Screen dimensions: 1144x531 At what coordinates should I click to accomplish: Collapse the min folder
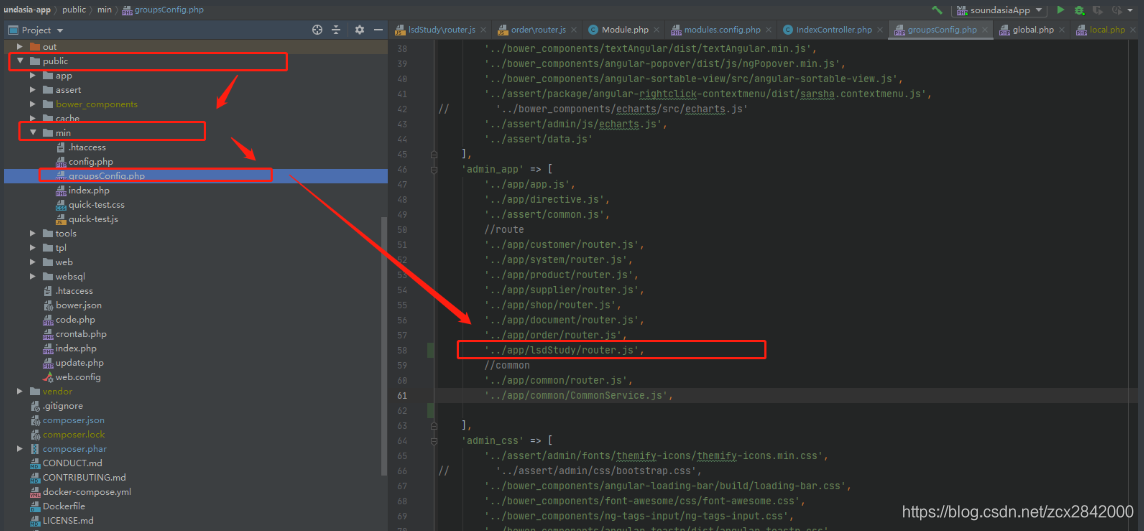point(33,133)
